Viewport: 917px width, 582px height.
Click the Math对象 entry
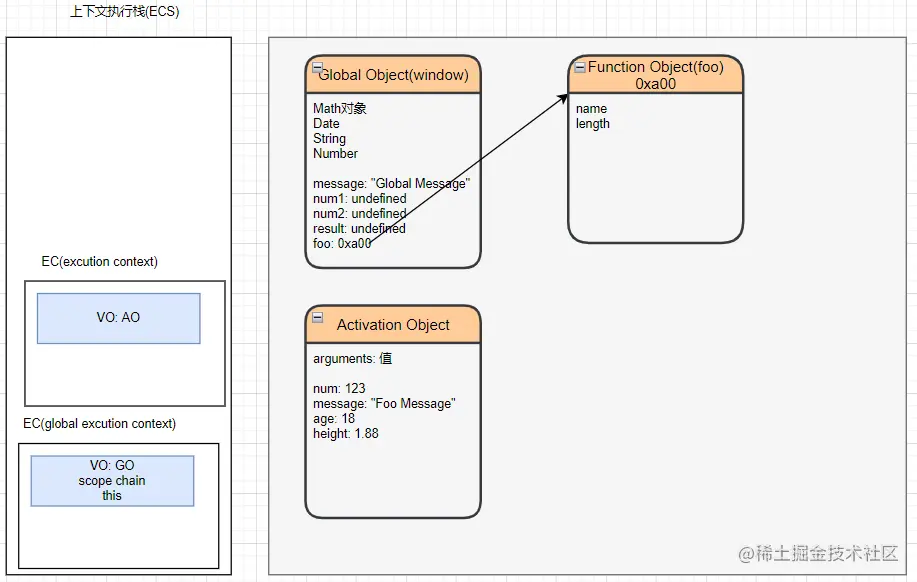pyautogui.click(x=340, y=108)
